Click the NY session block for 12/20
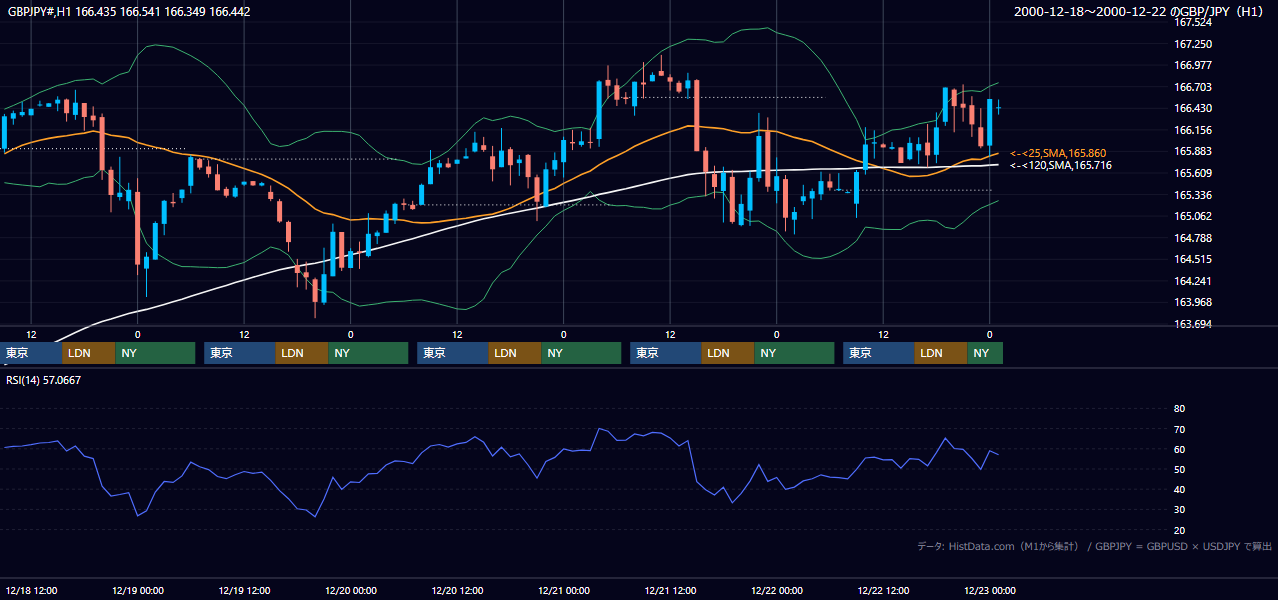The image size is (1278, 600). pos(581,353)
